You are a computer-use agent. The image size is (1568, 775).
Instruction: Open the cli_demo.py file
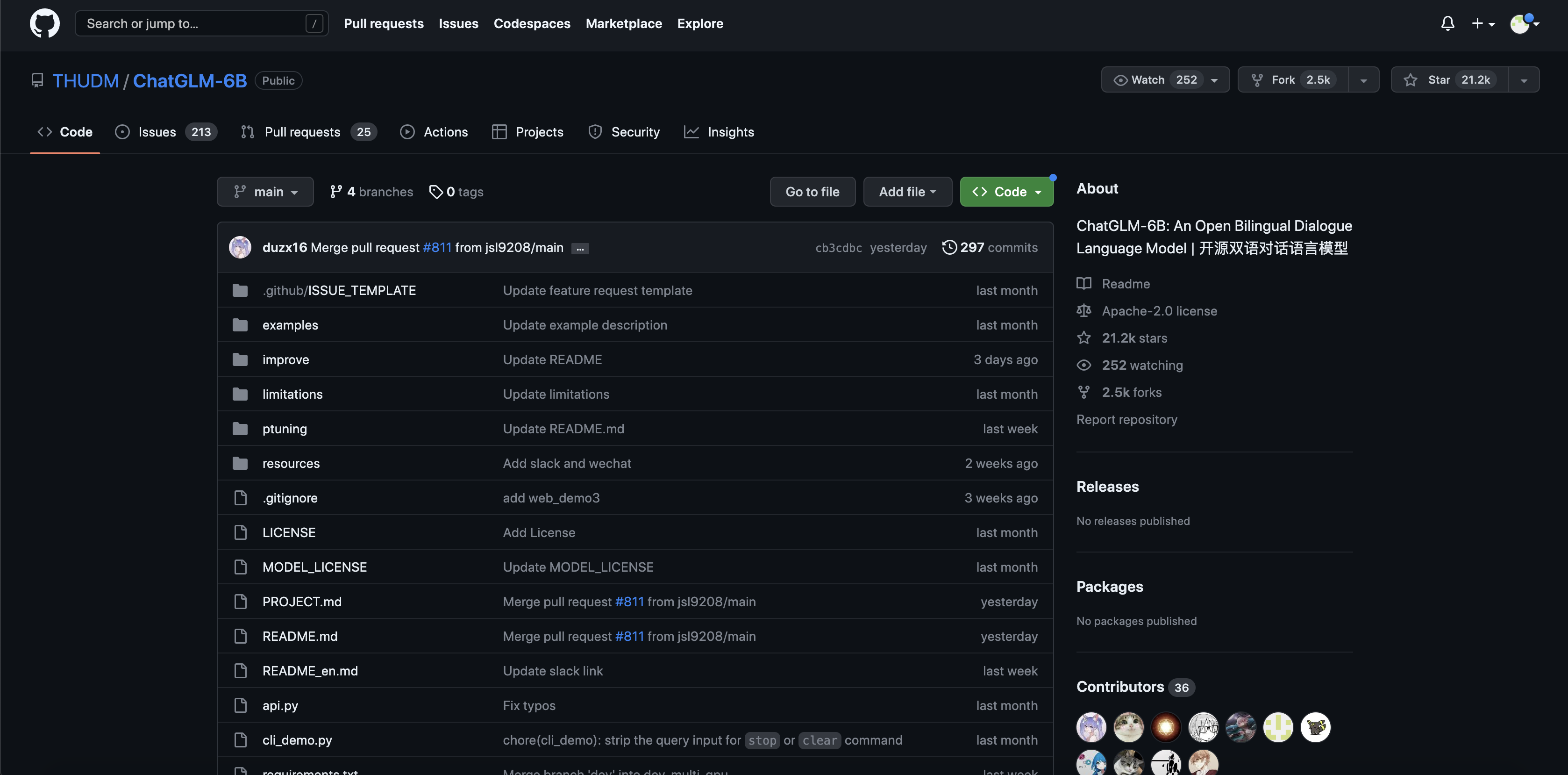coord(297,740)
